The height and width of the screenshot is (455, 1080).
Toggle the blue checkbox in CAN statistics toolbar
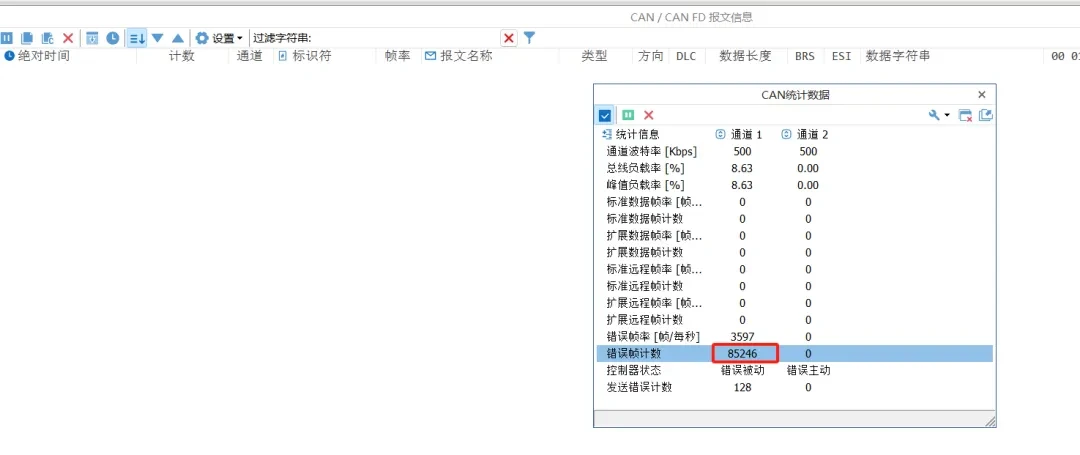coord(605,116)
